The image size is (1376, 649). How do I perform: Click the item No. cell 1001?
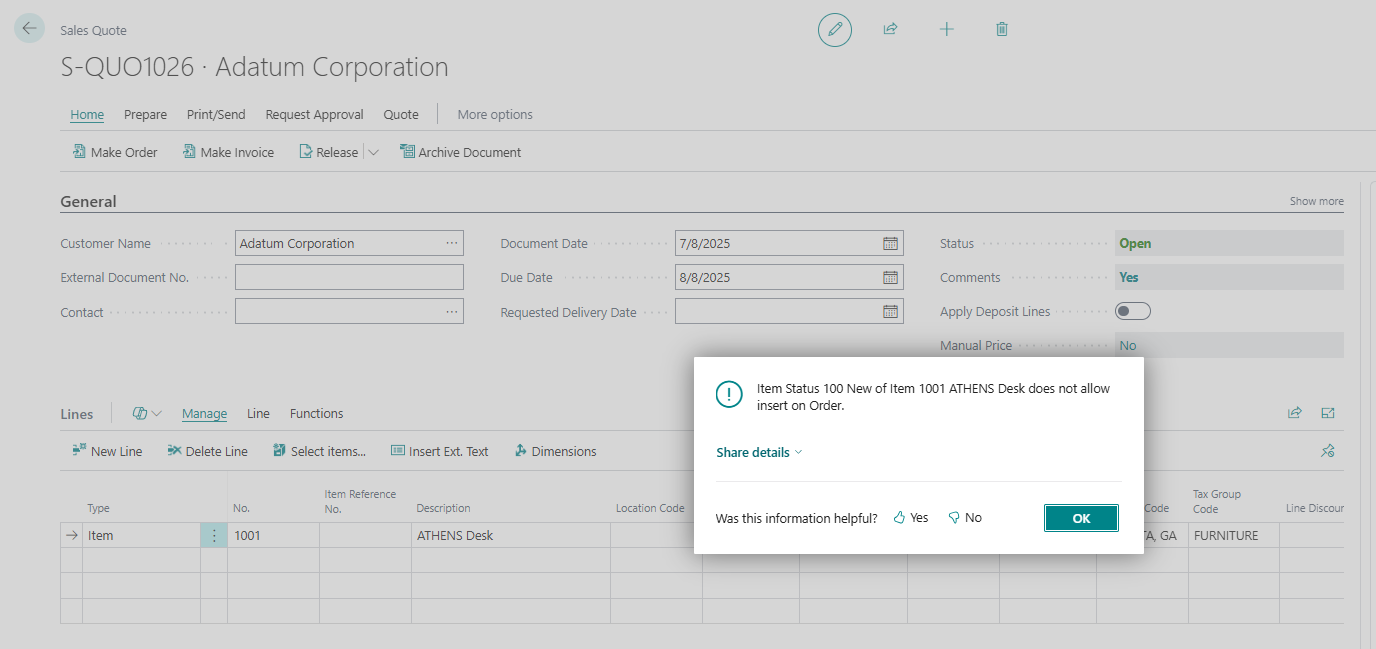(273, 536)
